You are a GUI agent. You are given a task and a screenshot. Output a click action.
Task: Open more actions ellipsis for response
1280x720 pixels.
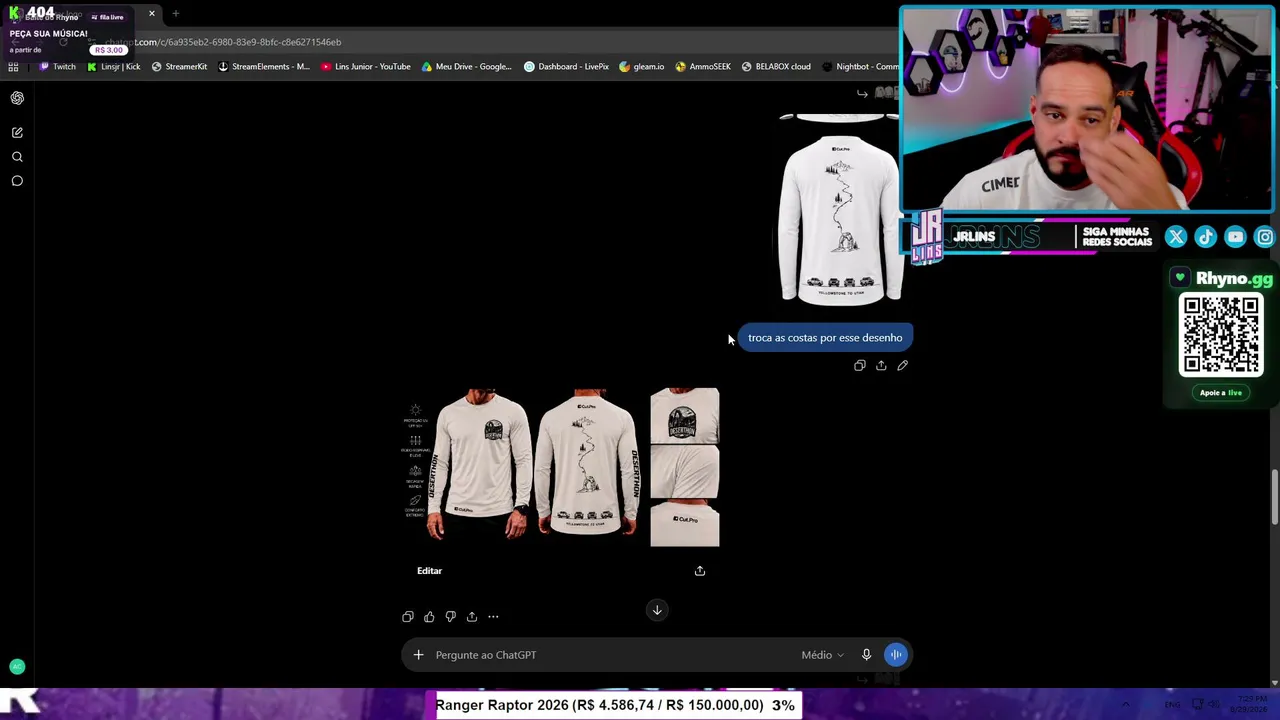click(493, 617)
